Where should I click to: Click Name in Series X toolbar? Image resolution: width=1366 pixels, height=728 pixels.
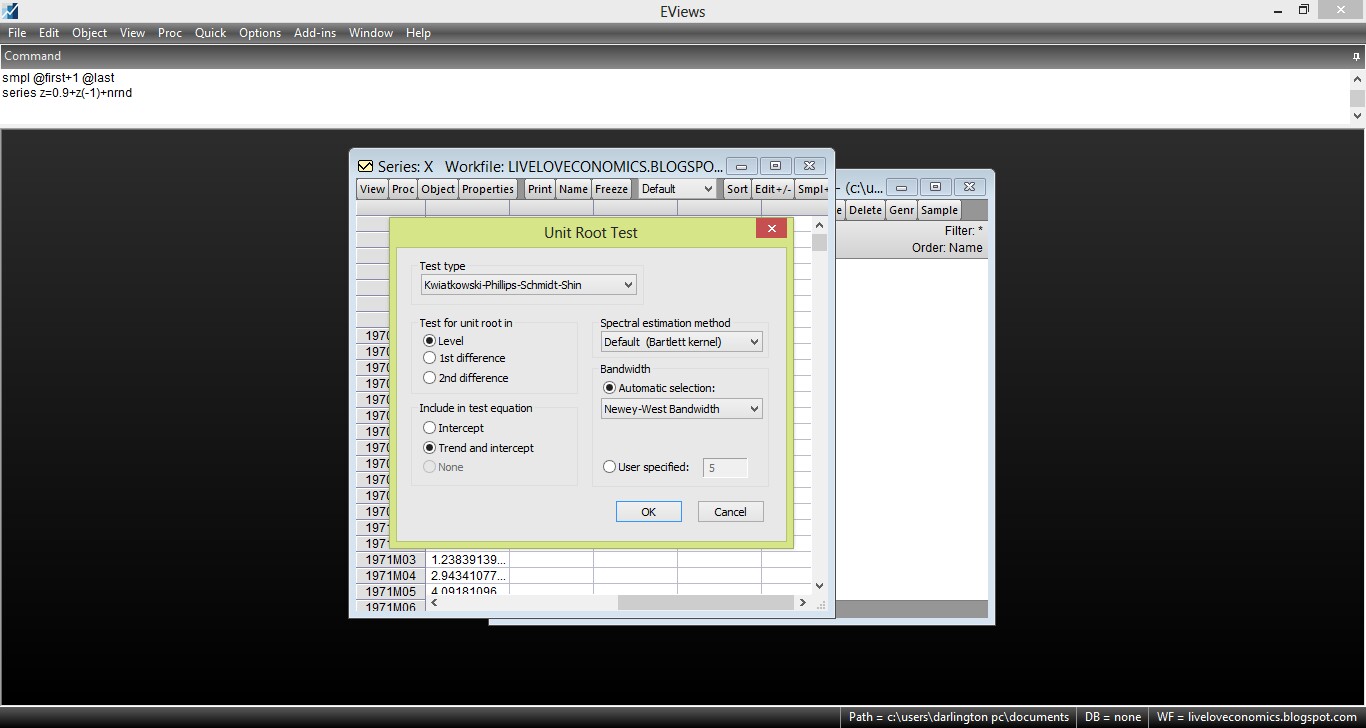point(573,189)
